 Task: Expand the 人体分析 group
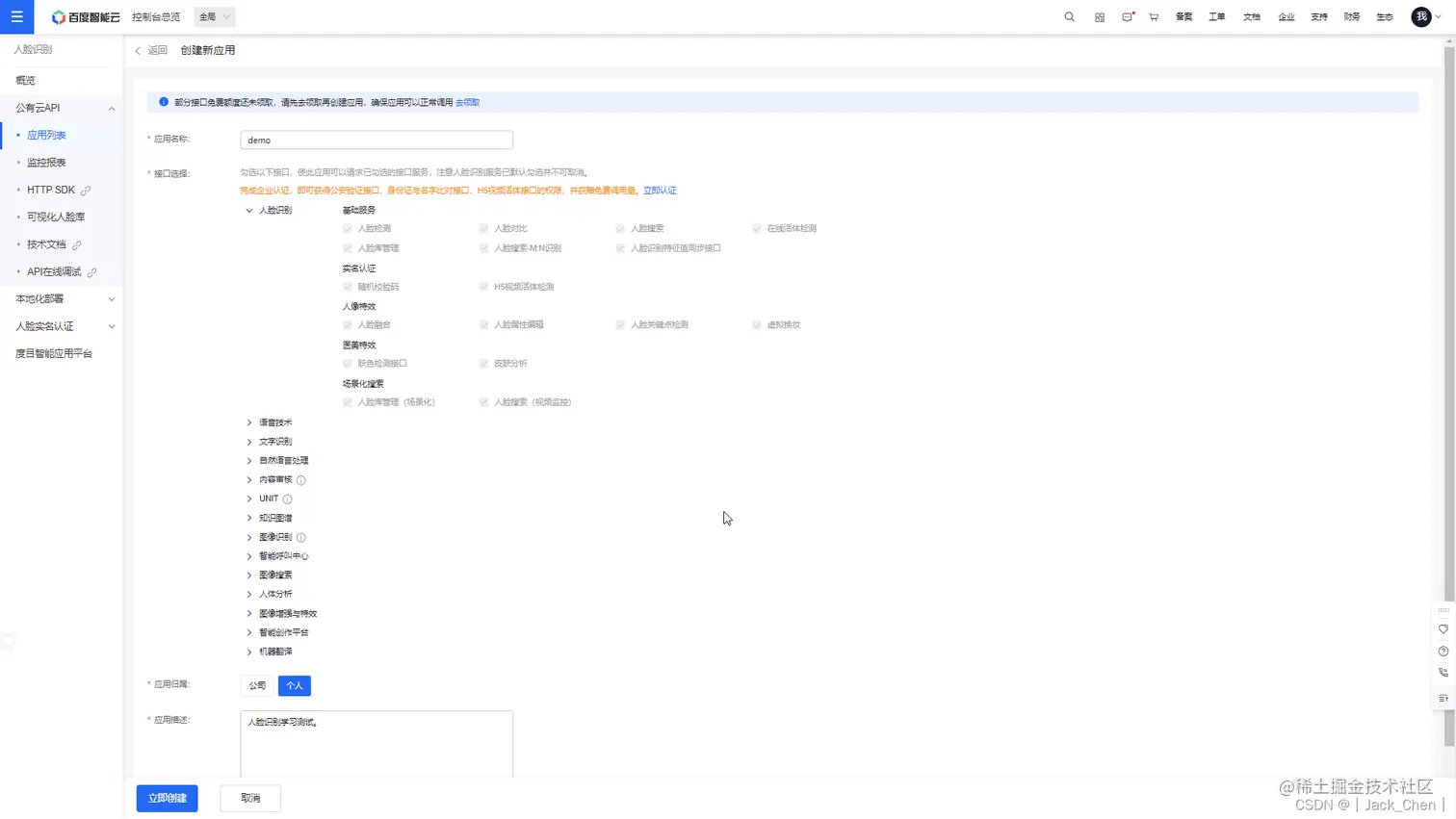249,595
